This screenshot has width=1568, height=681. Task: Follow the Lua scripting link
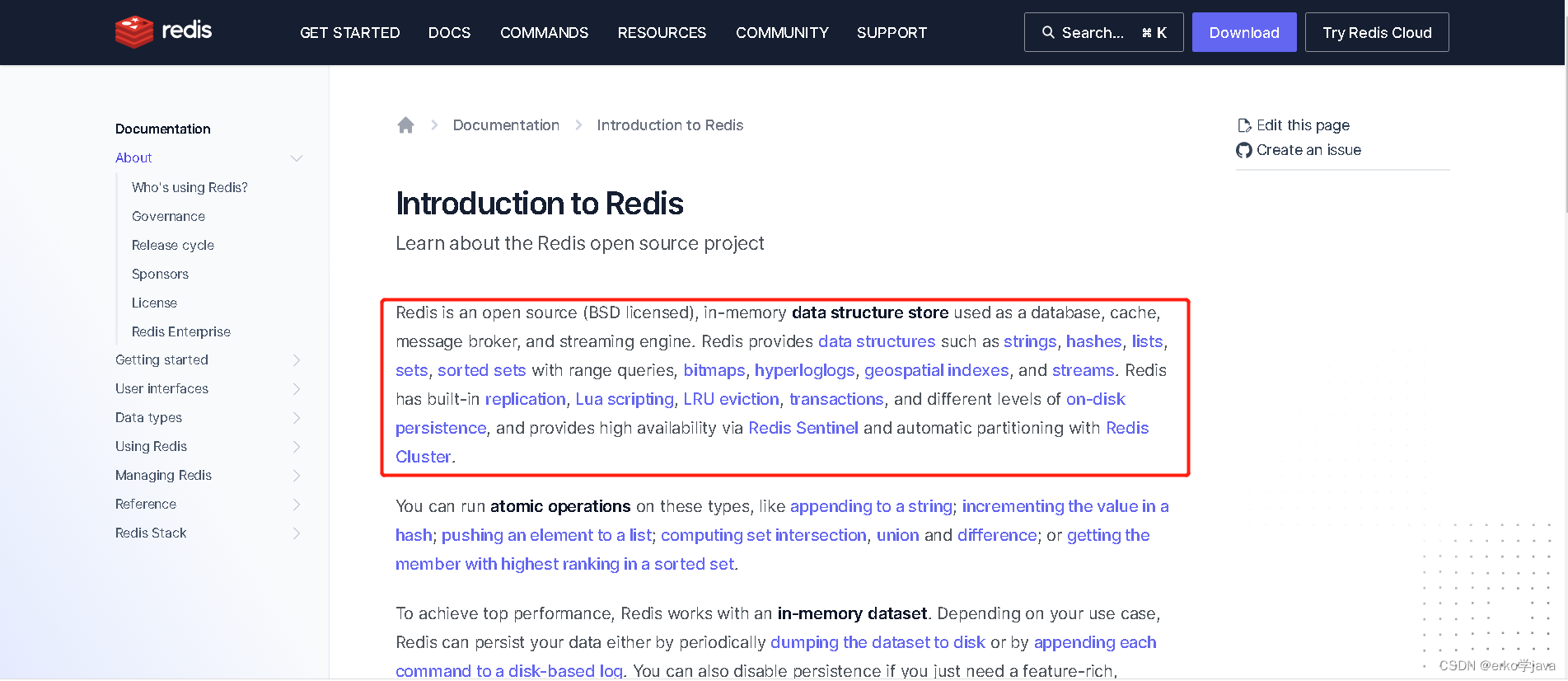625,399
